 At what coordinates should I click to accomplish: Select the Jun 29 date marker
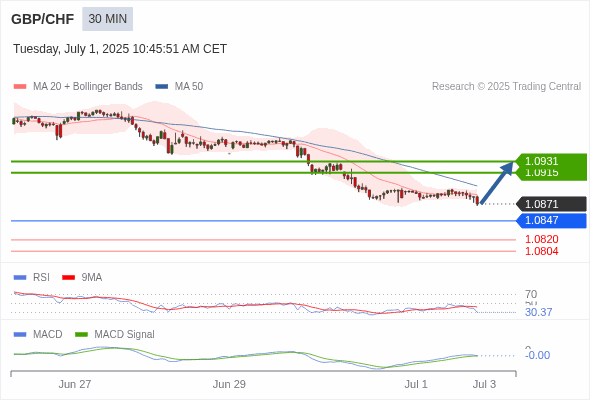[229, 384]
